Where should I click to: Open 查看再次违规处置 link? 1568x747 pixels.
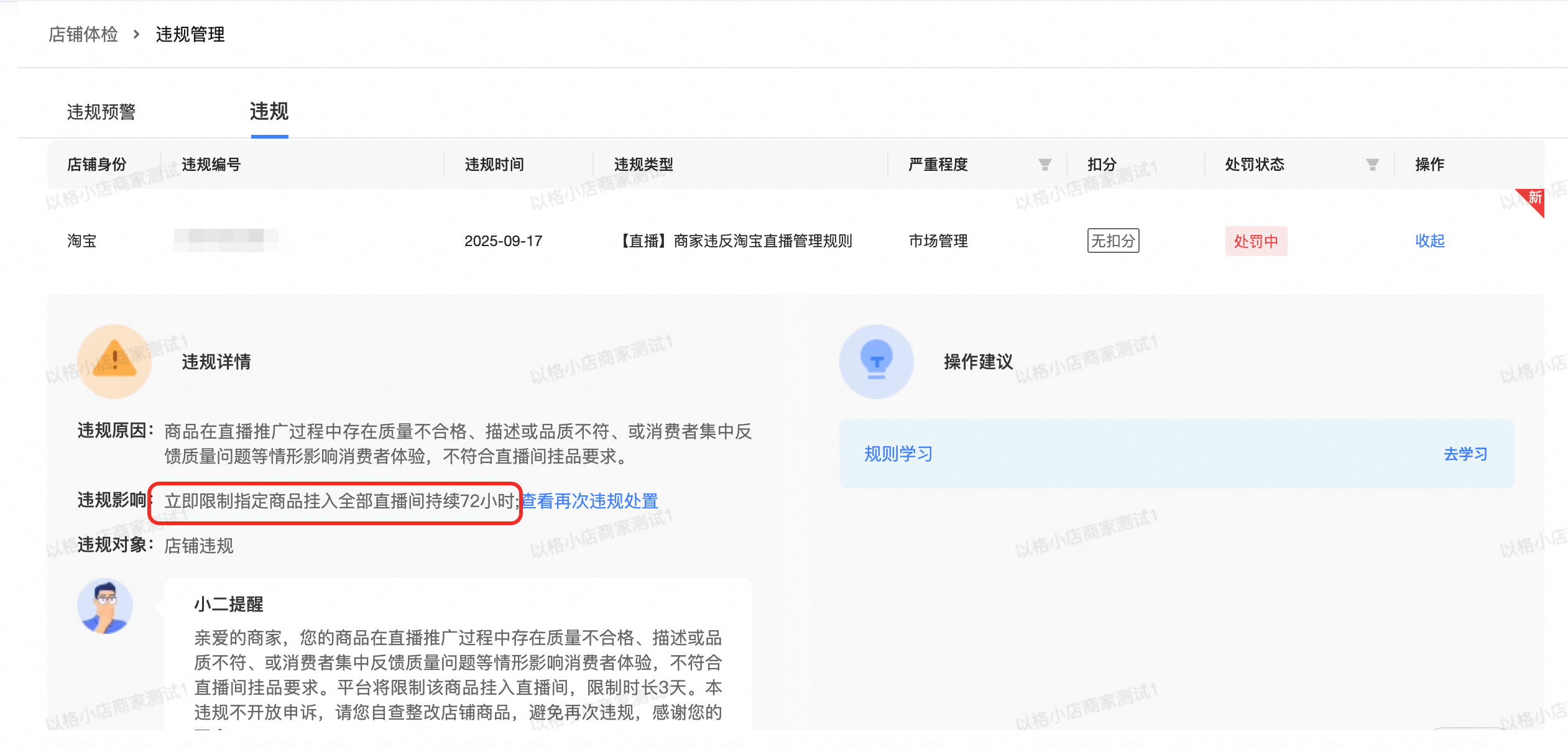pyautogui.click(x=589, y=501)
